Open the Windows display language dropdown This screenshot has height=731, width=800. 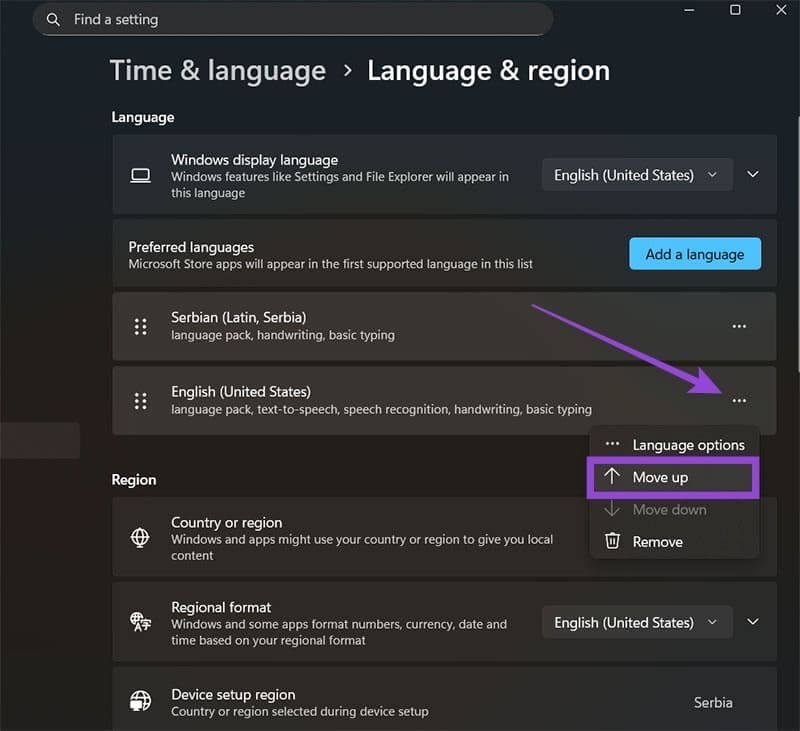pyautogui.click(x=636, y=174)
